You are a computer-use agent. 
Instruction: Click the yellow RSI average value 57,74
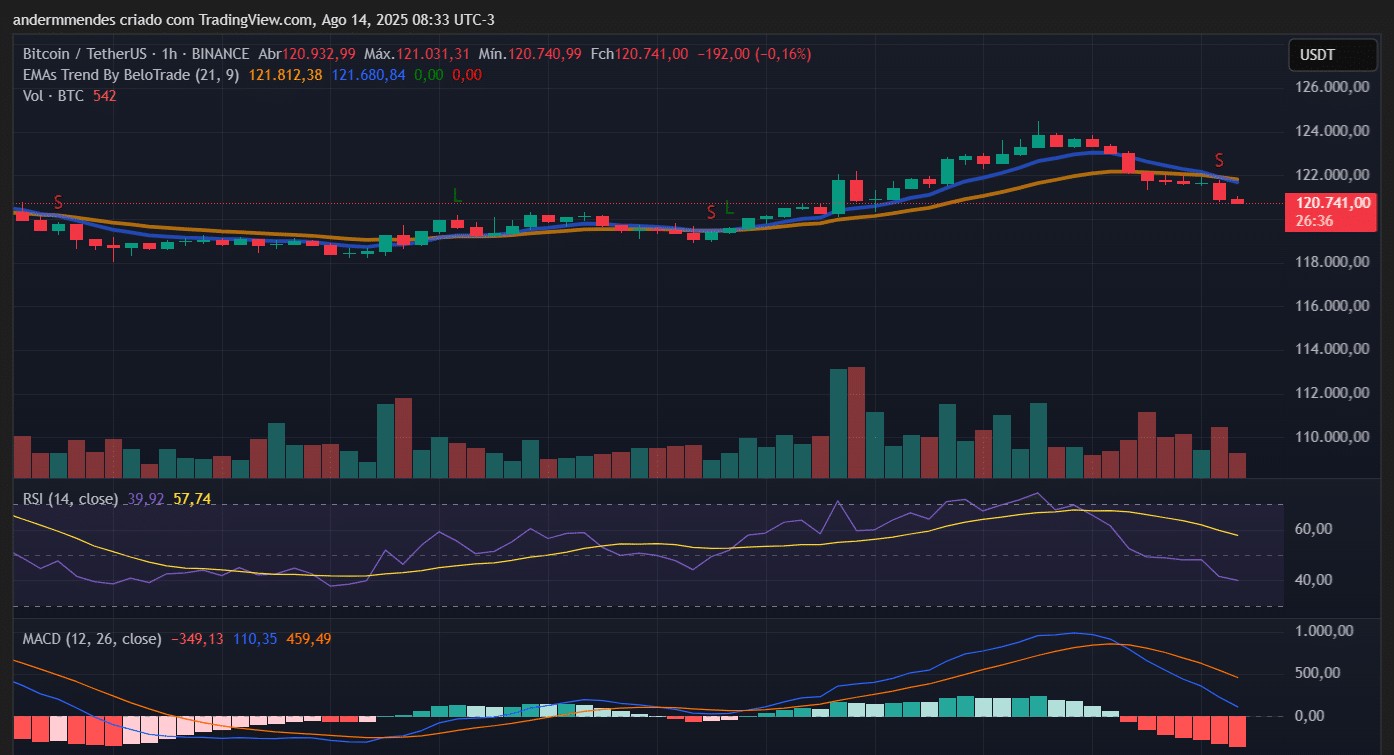[x=192, y=498]
